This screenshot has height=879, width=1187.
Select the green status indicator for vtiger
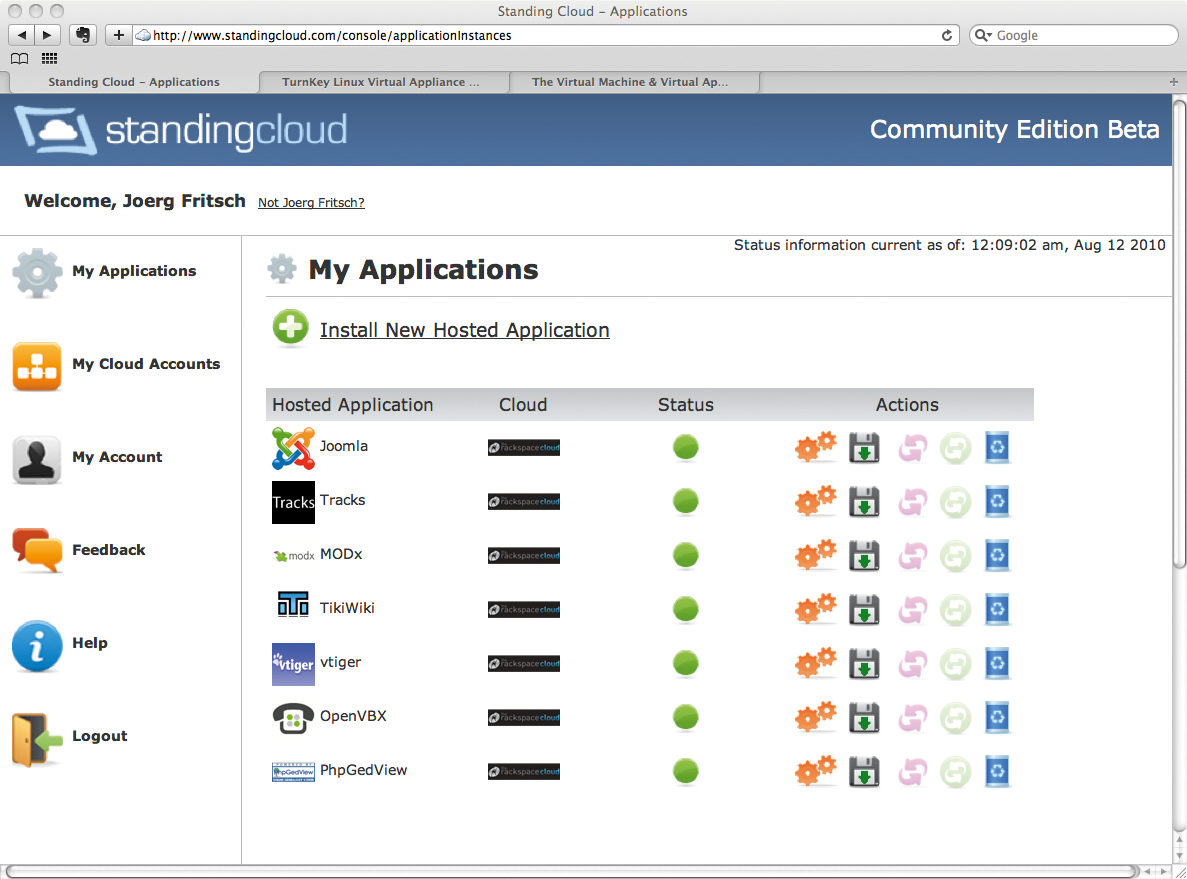(685, 663)
